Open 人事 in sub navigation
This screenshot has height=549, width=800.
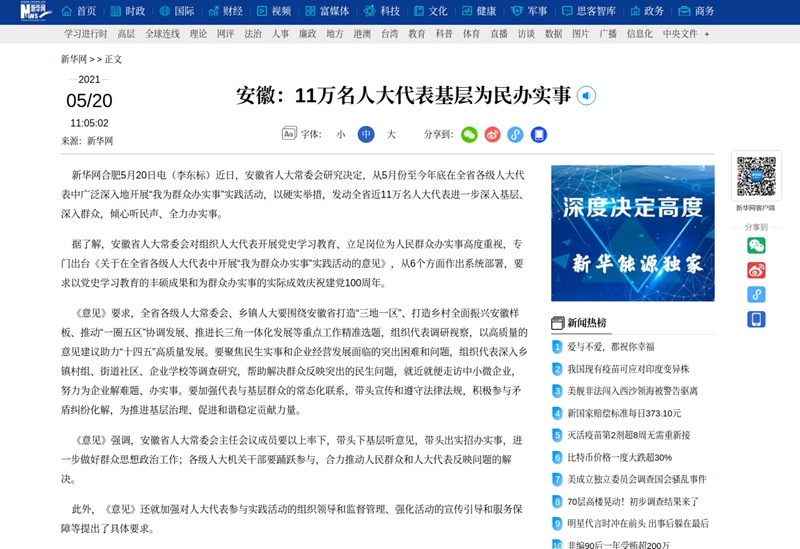tap(280, 34)
